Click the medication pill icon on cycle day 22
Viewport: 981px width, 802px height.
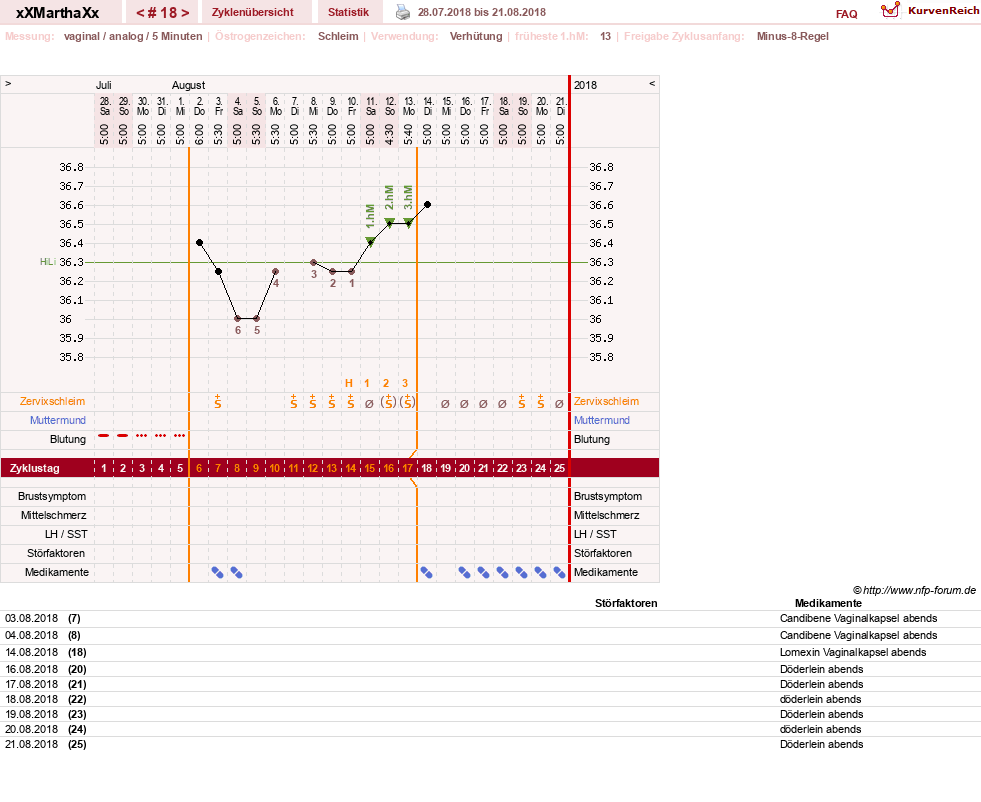502,572
